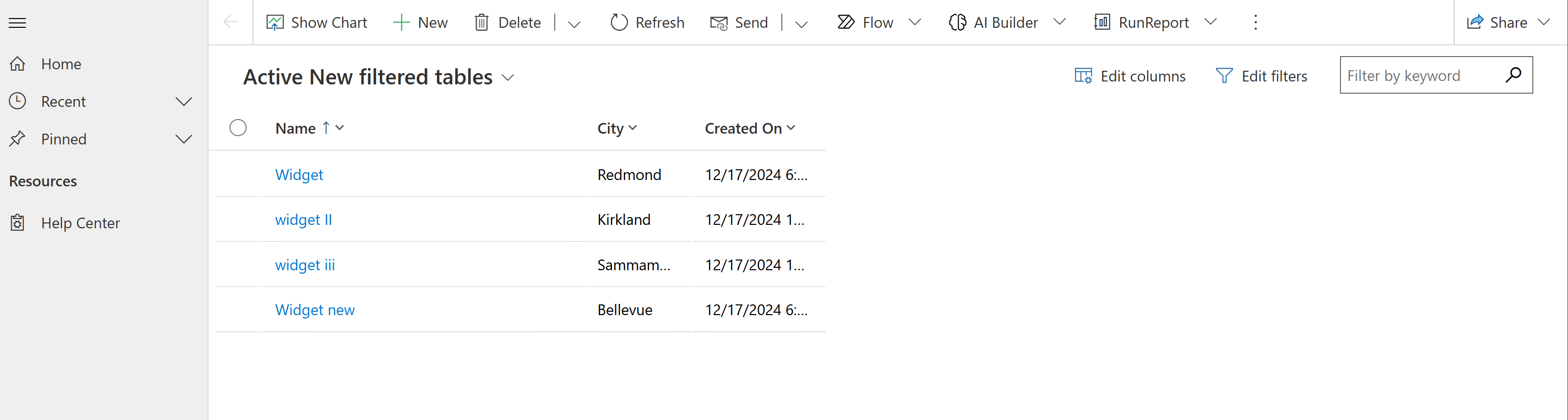Image resolution: width=1568 pixels, height=420 pixels.
Task: Click the Flow icon
Action: coord(846,22)
